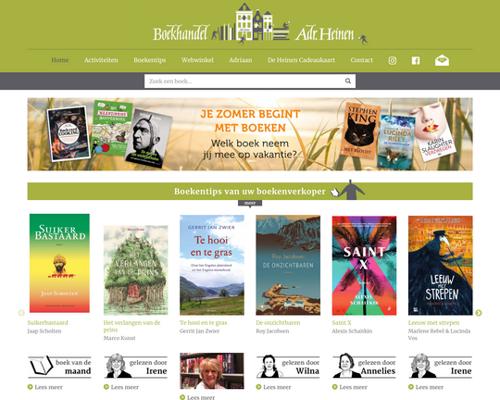Open the Facebook icon link
Viewport: 500px width, 400px height.
415,60
